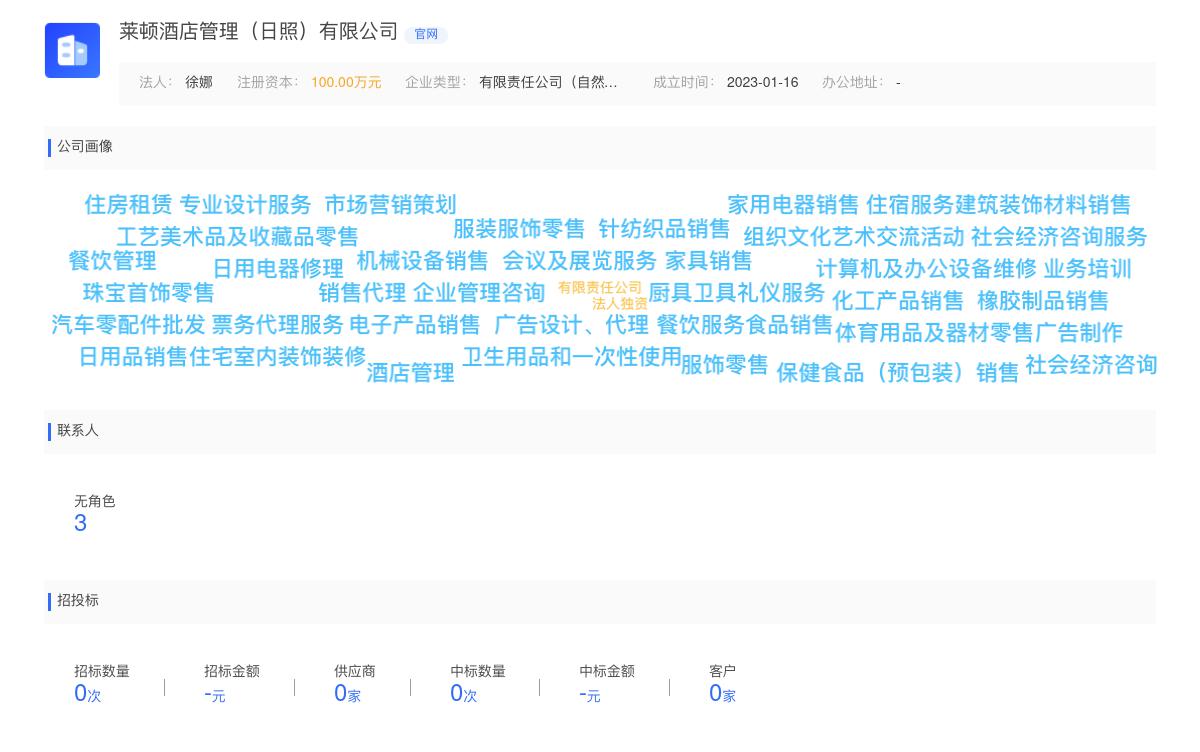Open the 供应商 count 0家
The width and height of the screenshot is (1200, 752).
point(347,694)
